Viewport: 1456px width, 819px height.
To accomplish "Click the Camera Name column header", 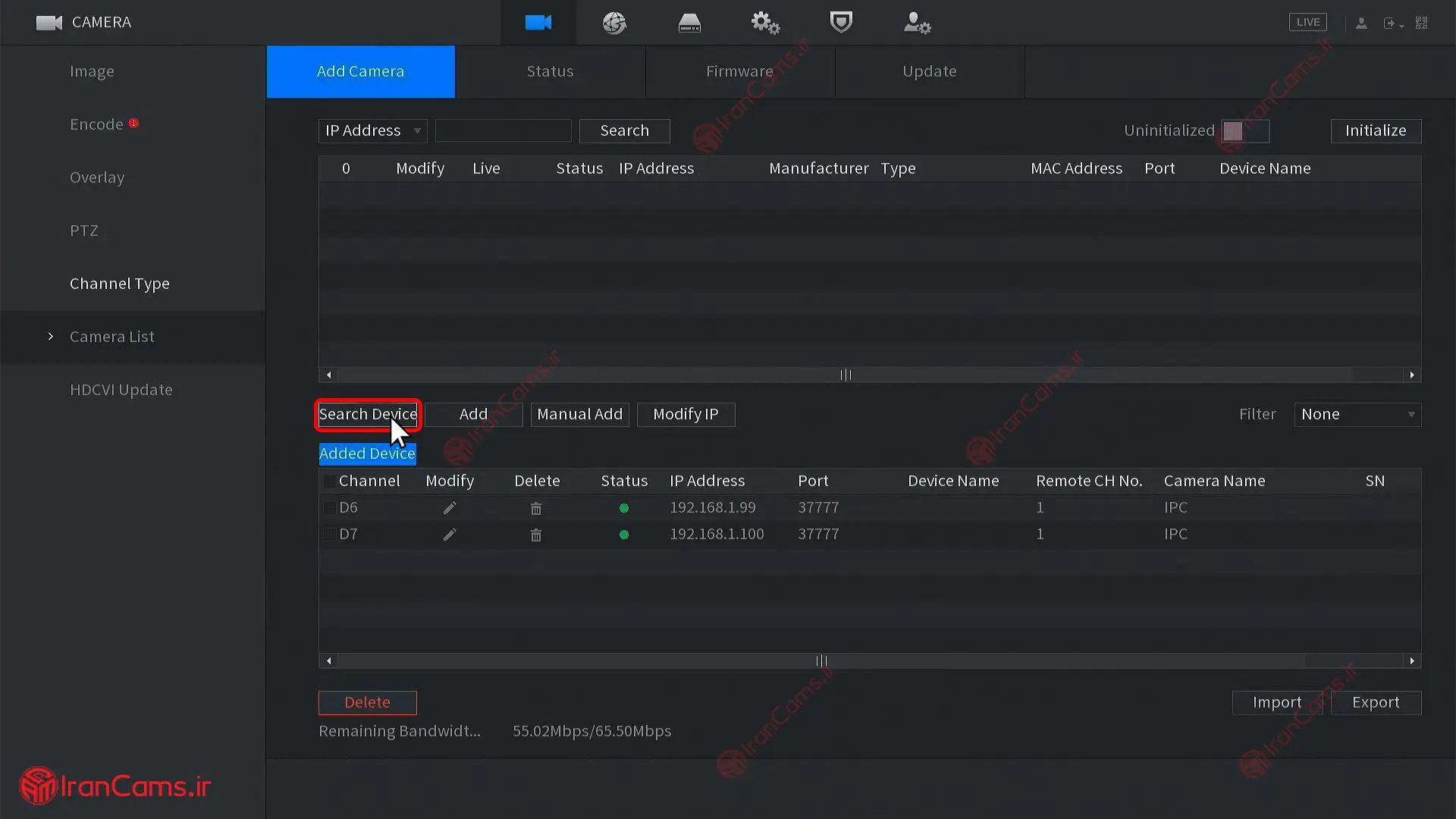I will (1214, 481).
